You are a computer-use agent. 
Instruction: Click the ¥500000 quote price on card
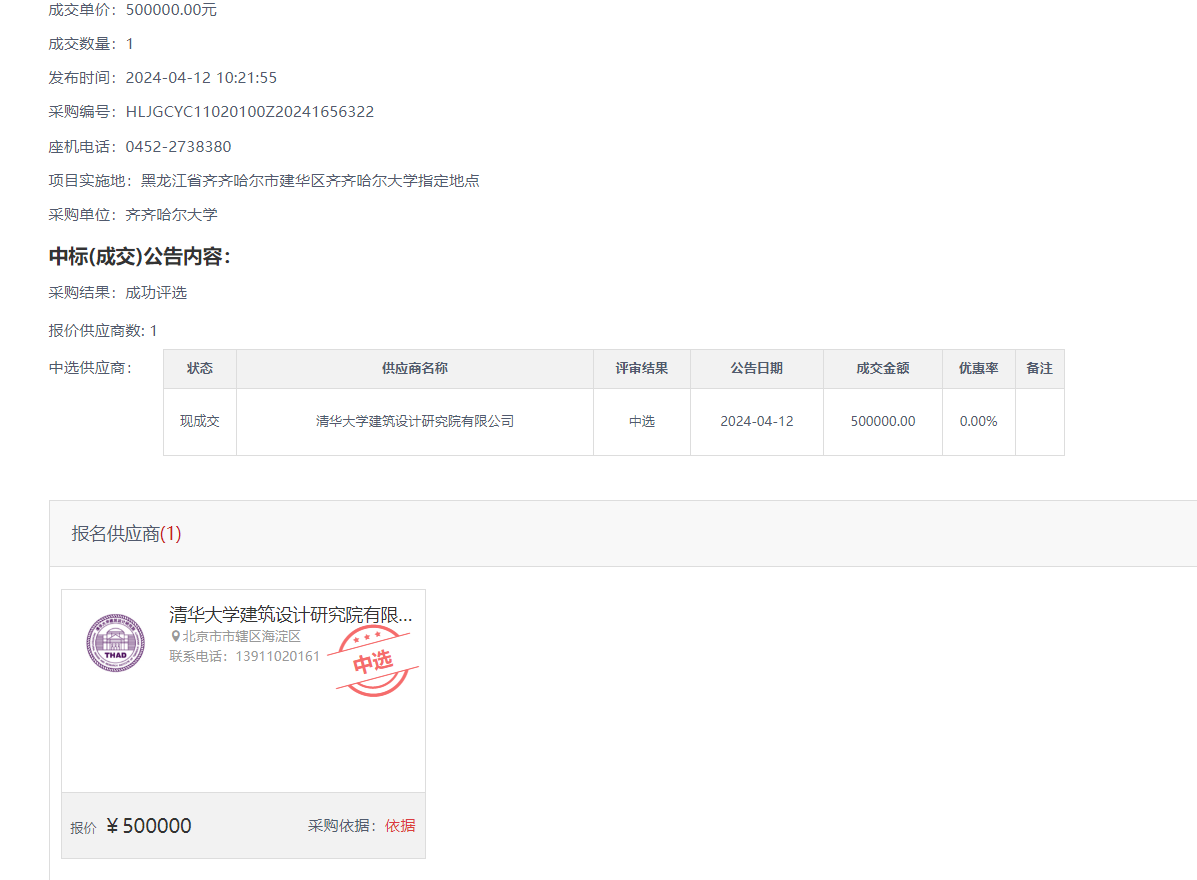tap(149, 826)
